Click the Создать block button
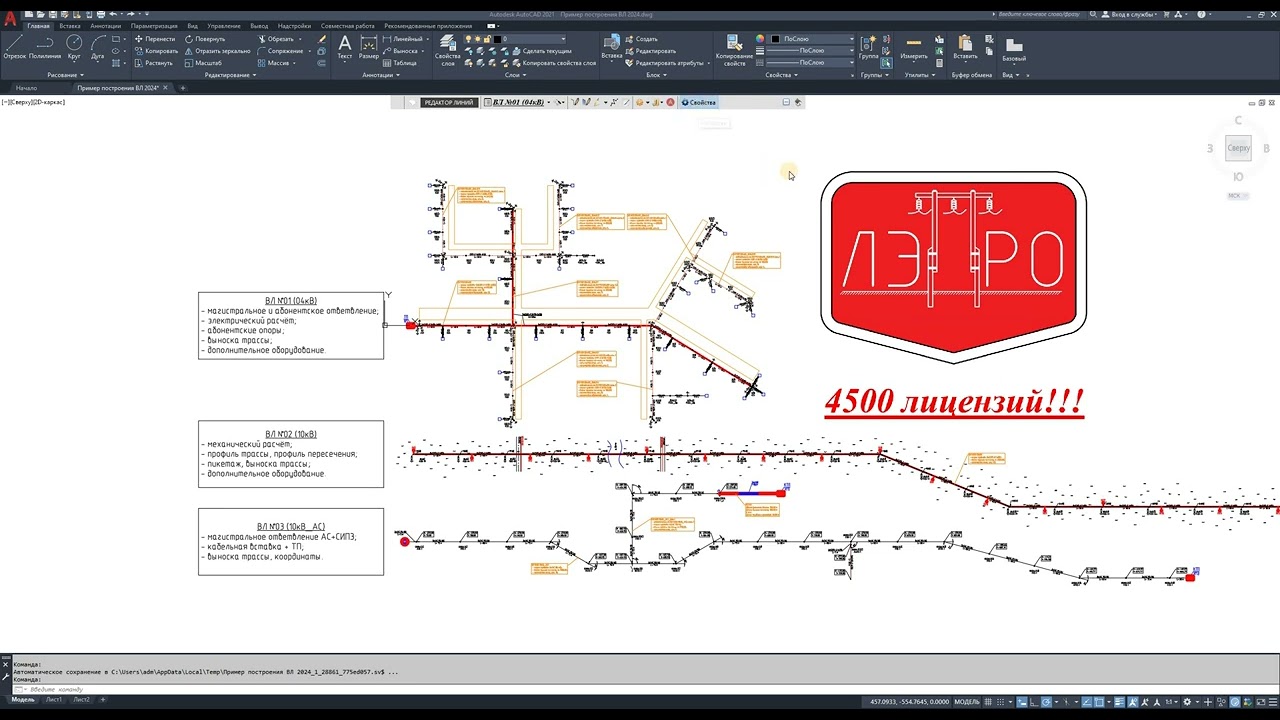 pyautogui.click(x=641, y=39)
